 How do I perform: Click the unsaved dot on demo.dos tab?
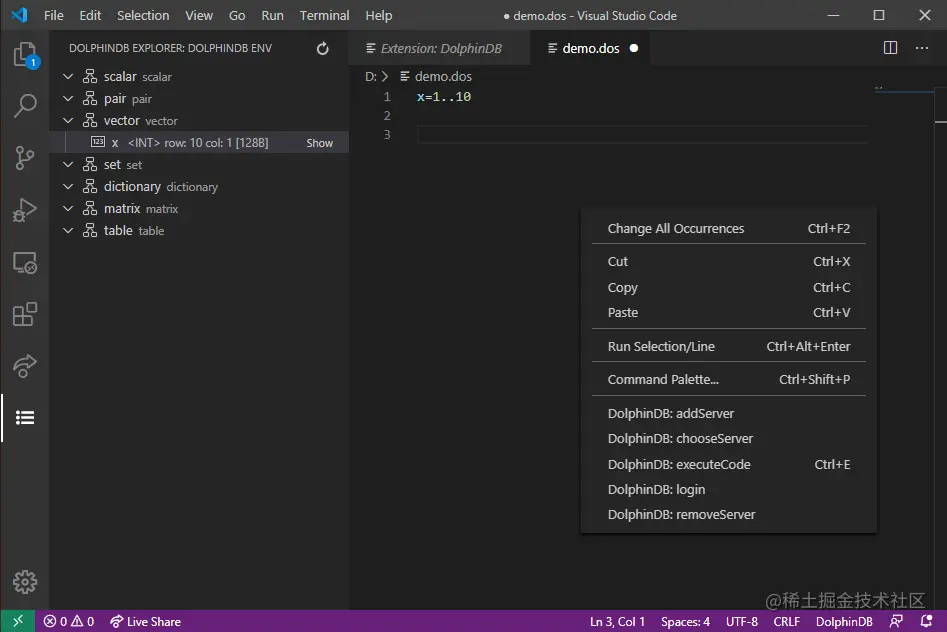(634, 48)
